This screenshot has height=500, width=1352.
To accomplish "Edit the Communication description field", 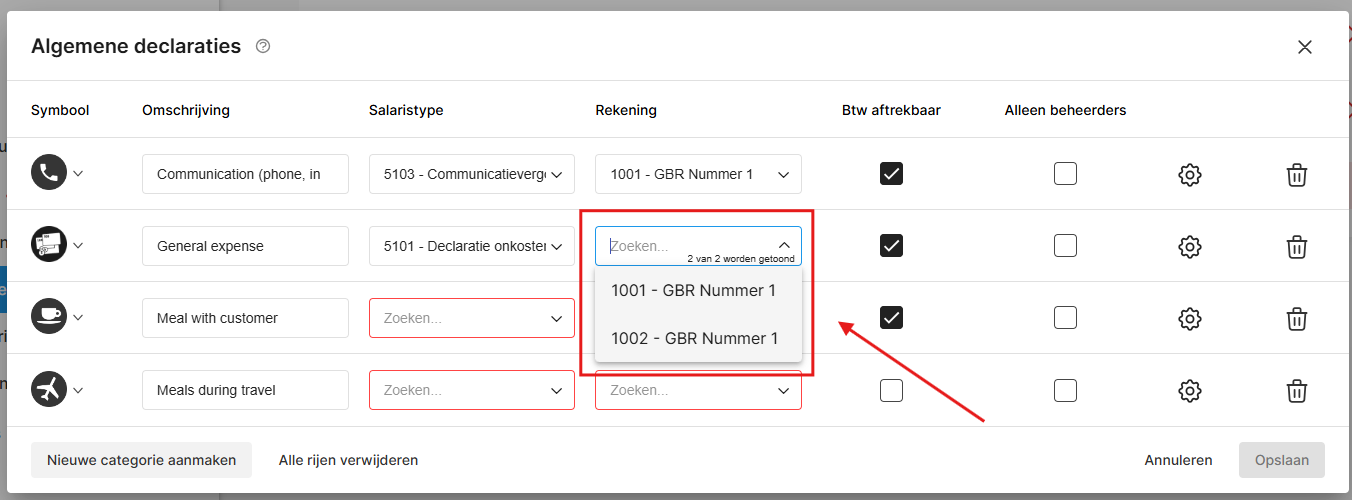I will point(245,174).
